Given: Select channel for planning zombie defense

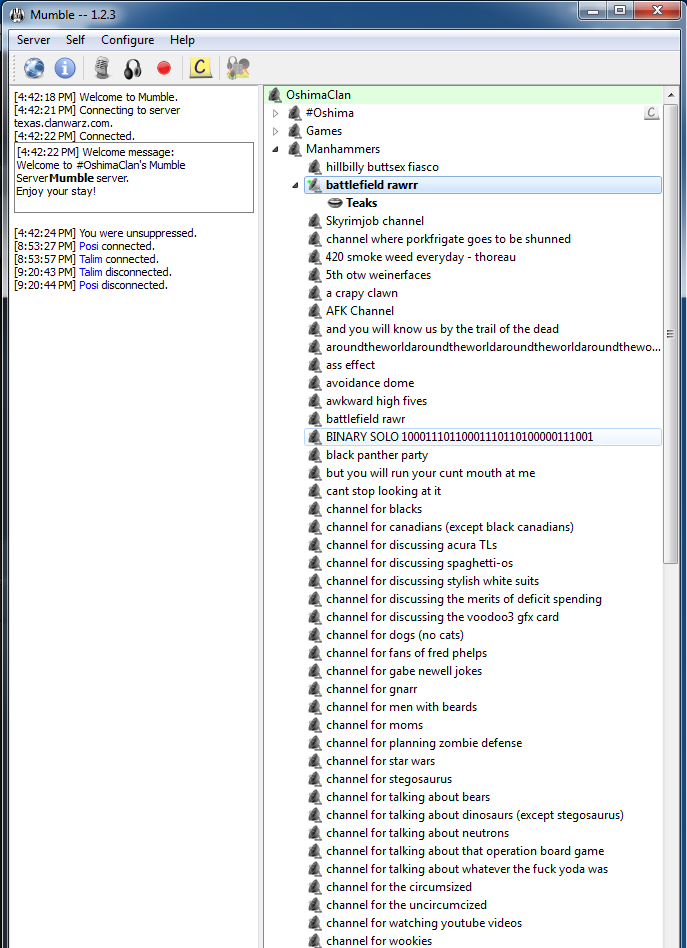Looking at the screenshot, I should (x=423, y=743).
